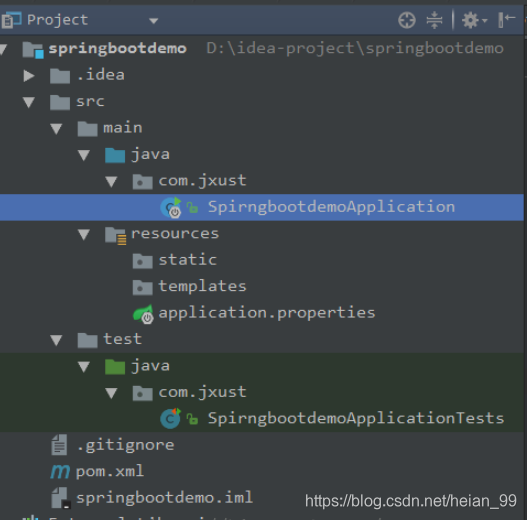
Task: Collapse the src folder
Action: 29,102
